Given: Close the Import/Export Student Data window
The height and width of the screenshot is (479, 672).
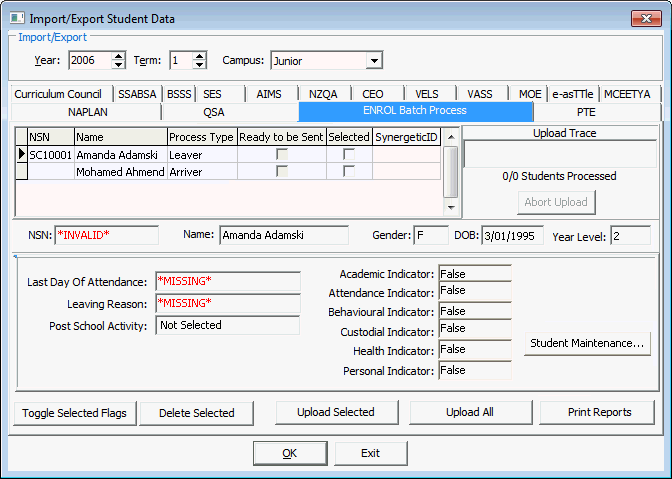Looking at the screenshot, I should (646, 18).
